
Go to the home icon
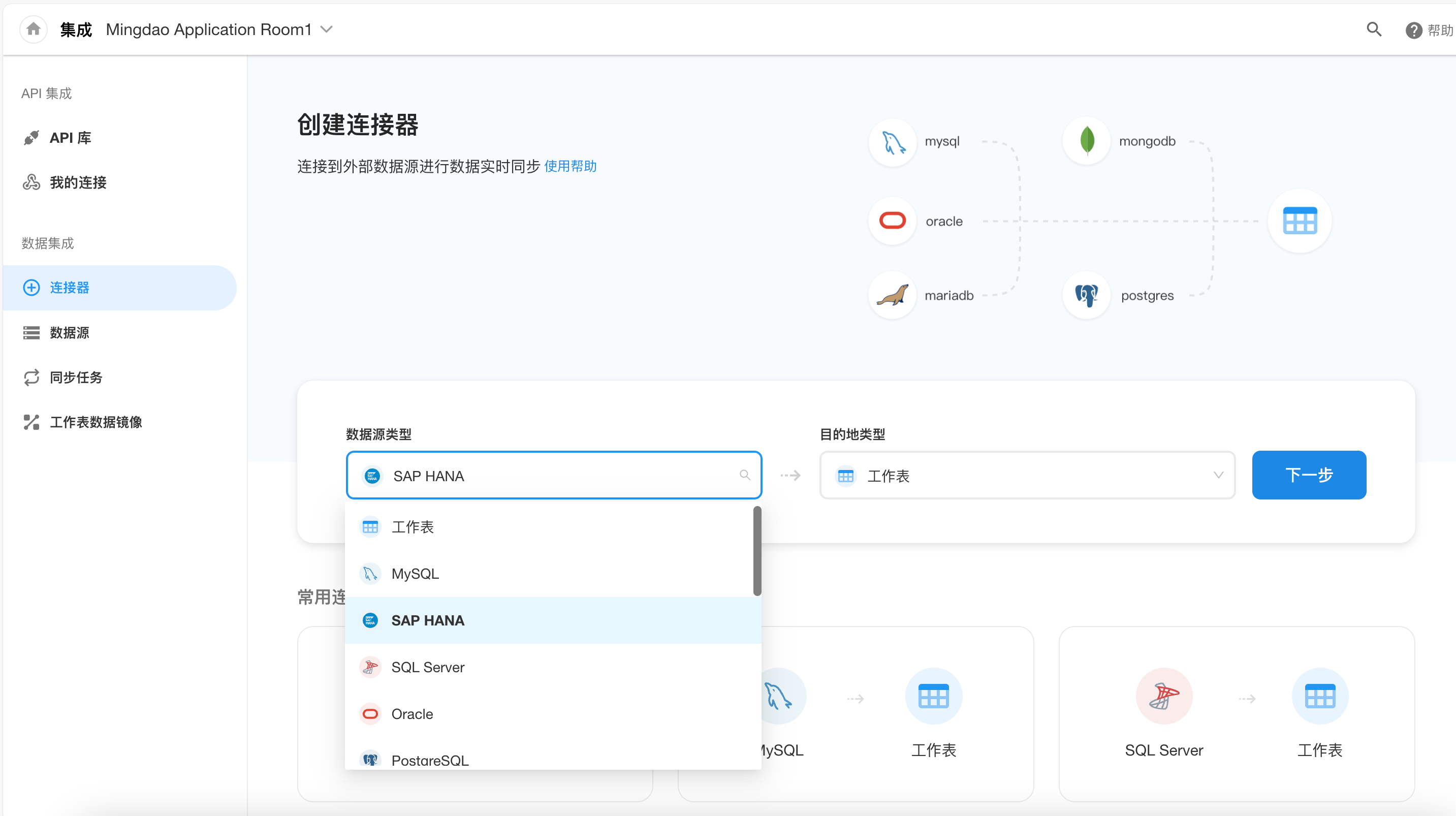pos(34,29)
